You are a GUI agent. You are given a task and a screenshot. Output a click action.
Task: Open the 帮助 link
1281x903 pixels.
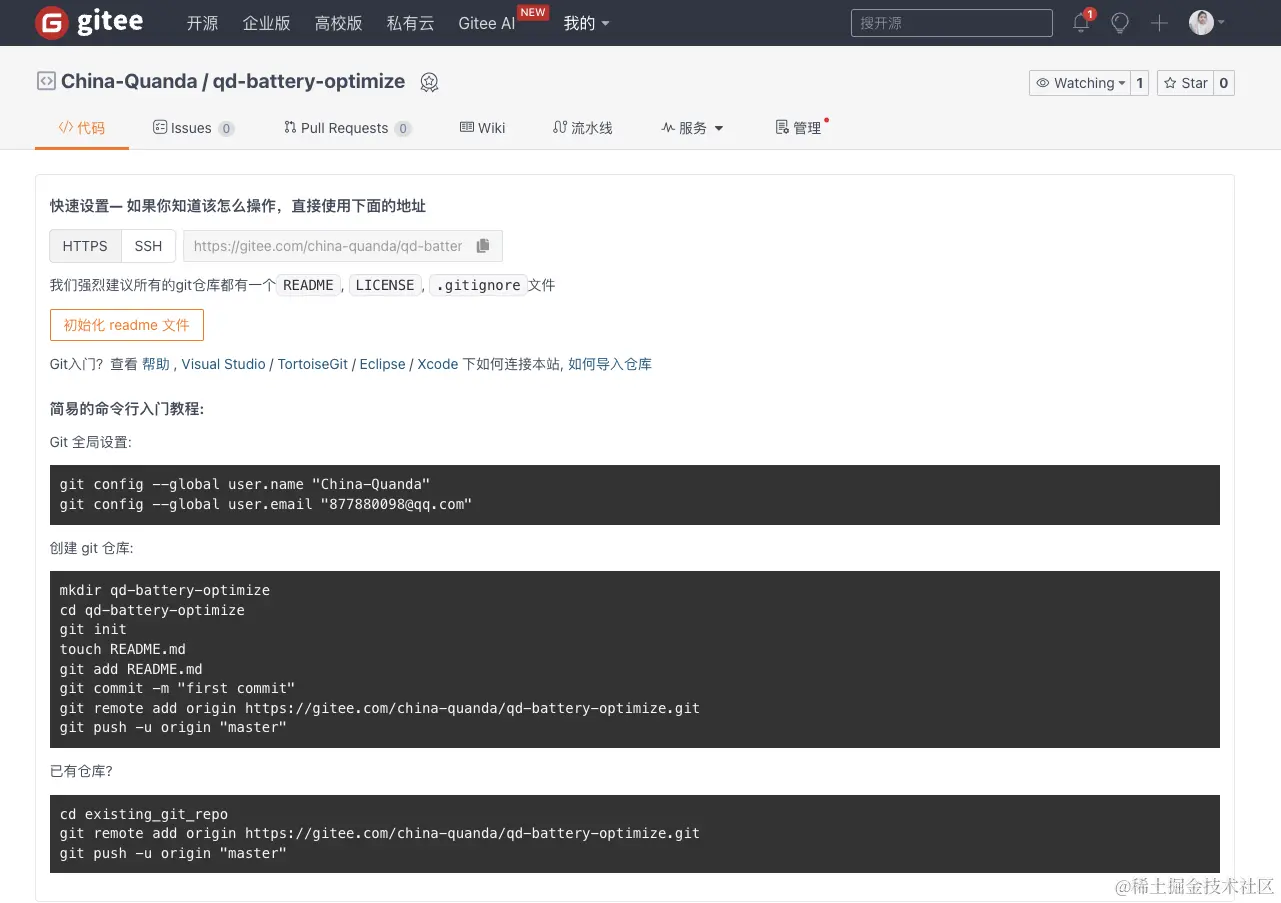pyautogui.click(x=156, y=364)
